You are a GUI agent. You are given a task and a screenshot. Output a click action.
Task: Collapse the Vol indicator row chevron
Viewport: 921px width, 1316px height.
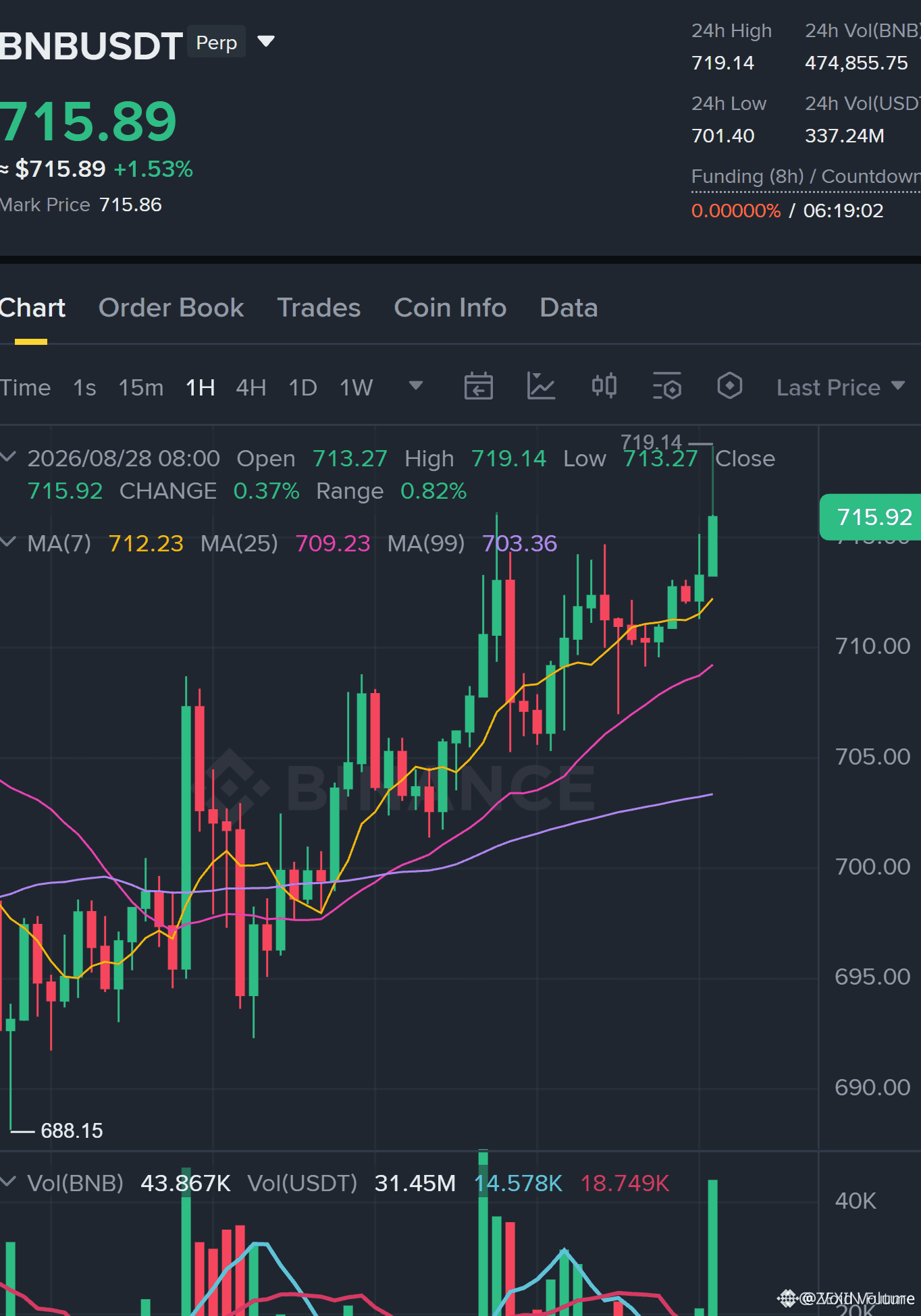point(8,1182)
